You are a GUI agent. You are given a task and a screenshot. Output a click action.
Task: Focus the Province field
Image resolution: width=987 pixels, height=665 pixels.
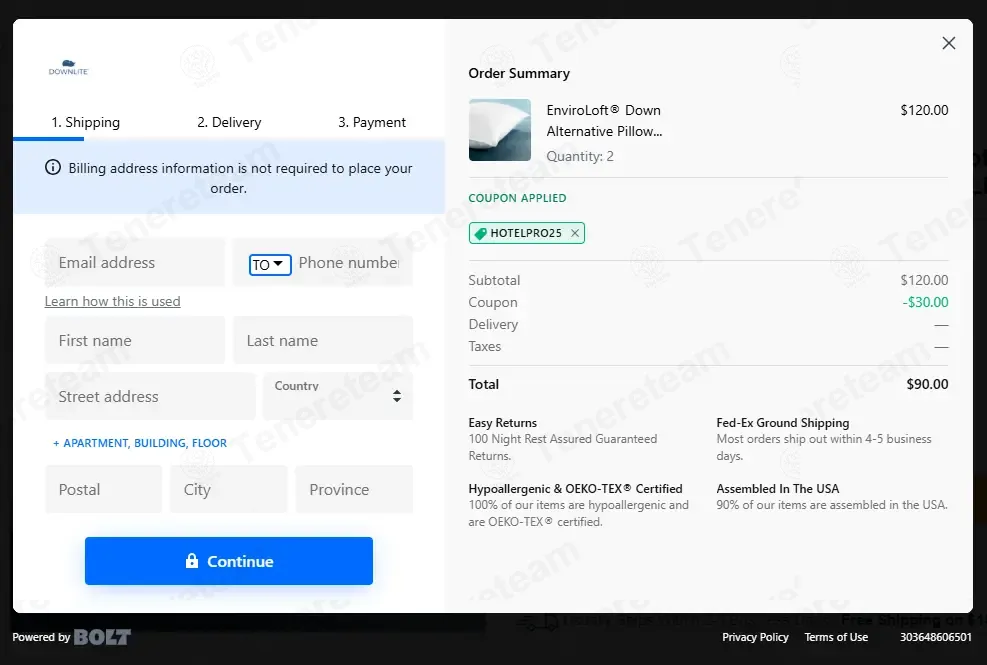click(354, 489)
